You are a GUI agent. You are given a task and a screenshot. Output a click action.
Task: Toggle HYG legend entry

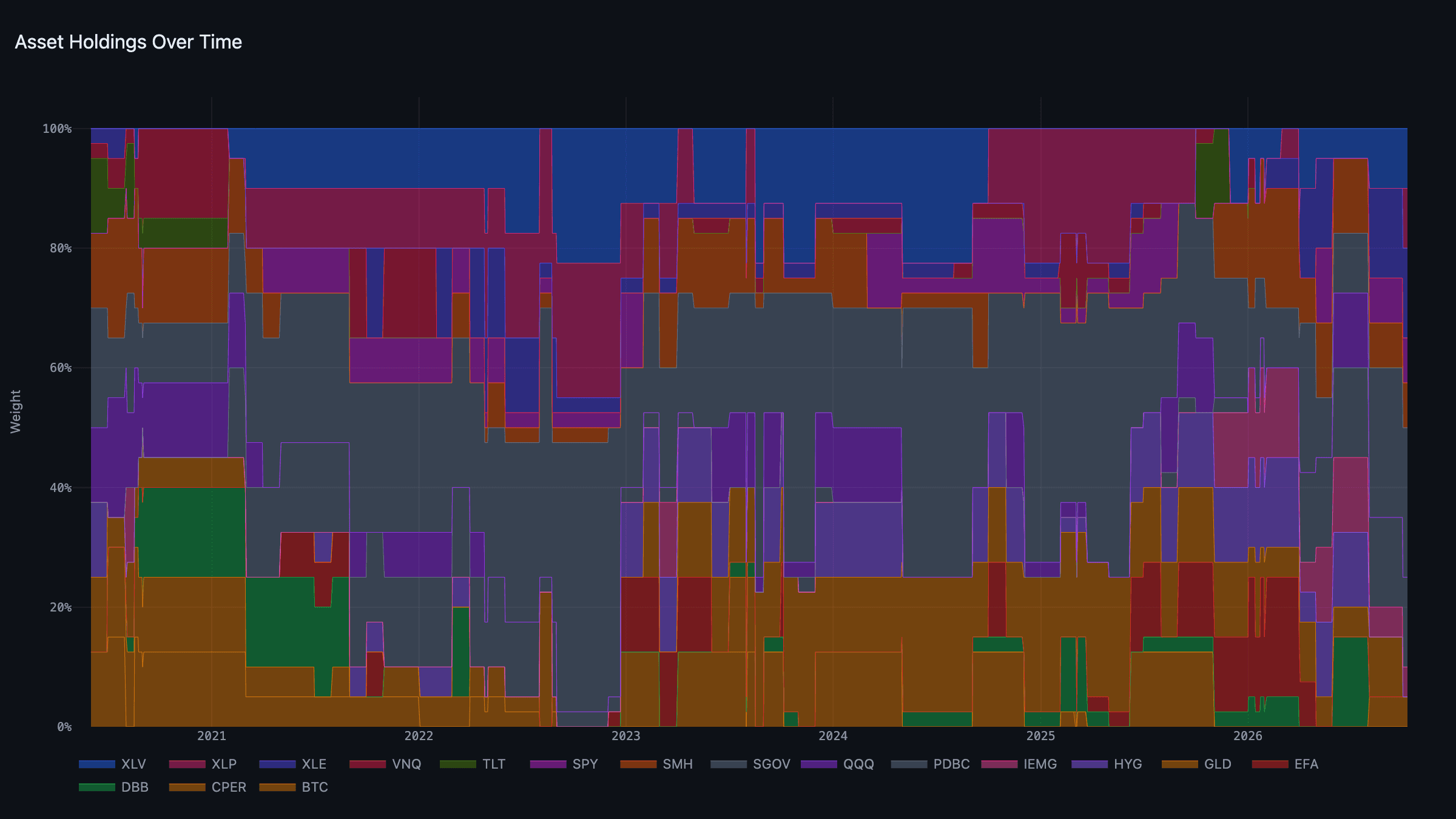pyautogui.click(x=1107, y=764)
